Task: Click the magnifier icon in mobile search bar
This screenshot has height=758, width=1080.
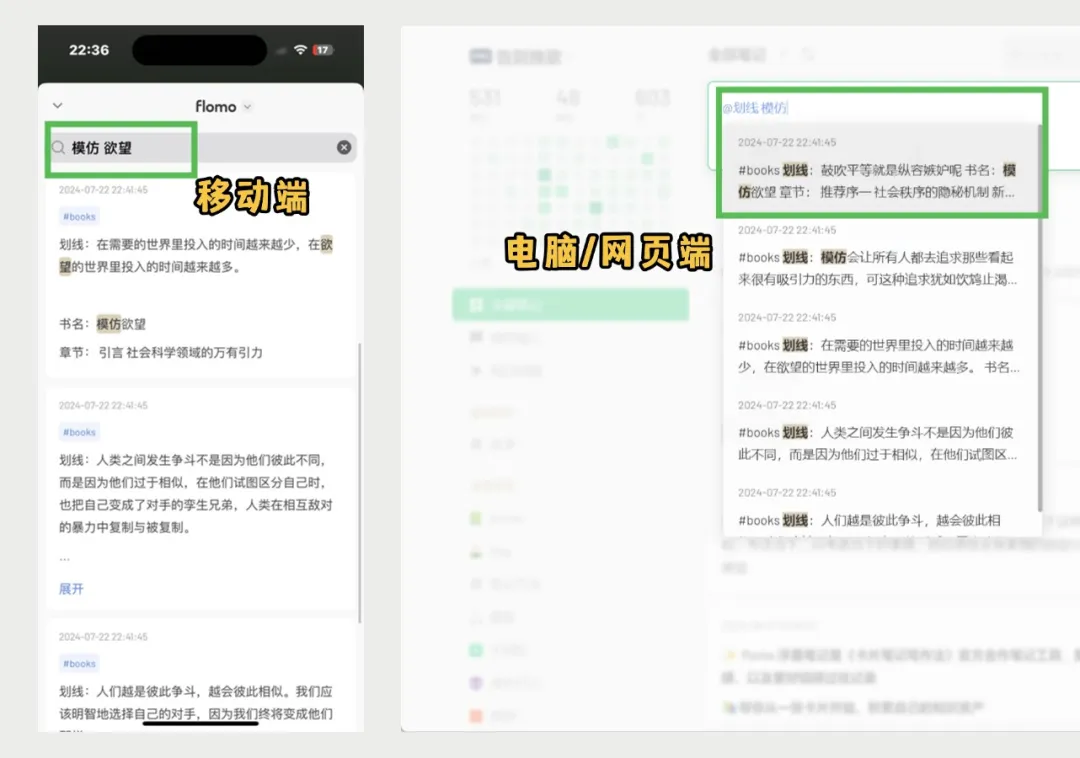Action: pos(59,147)
